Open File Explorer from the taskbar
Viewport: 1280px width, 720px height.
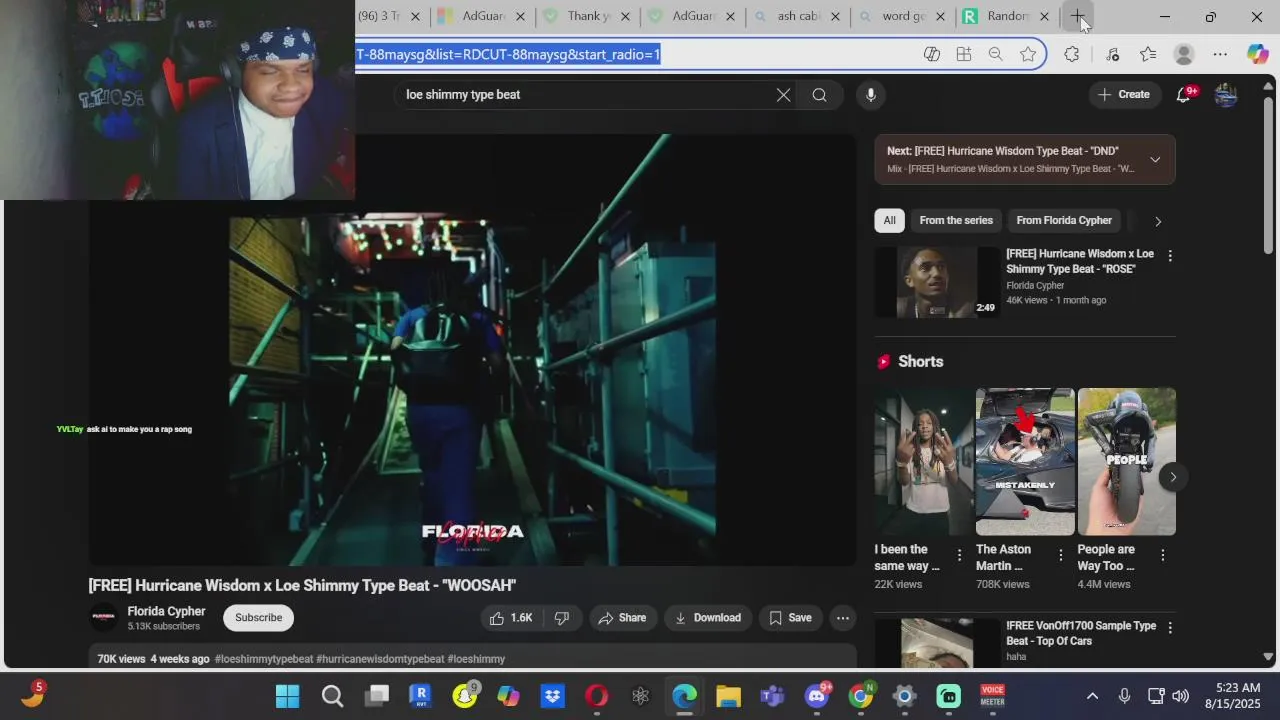tap(728, 696)
